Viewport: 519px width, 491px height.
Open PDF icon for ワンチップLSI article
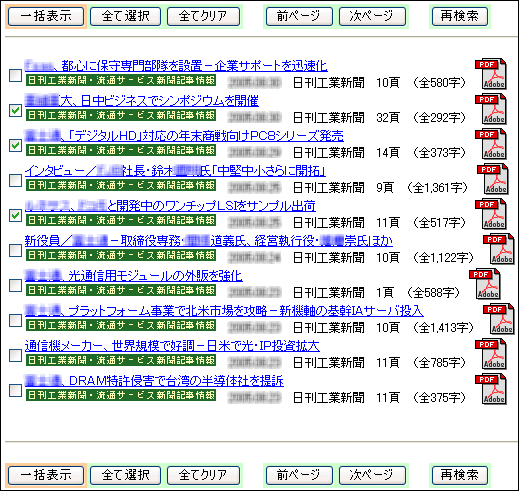pyautogui.click(x=491, y=214)
